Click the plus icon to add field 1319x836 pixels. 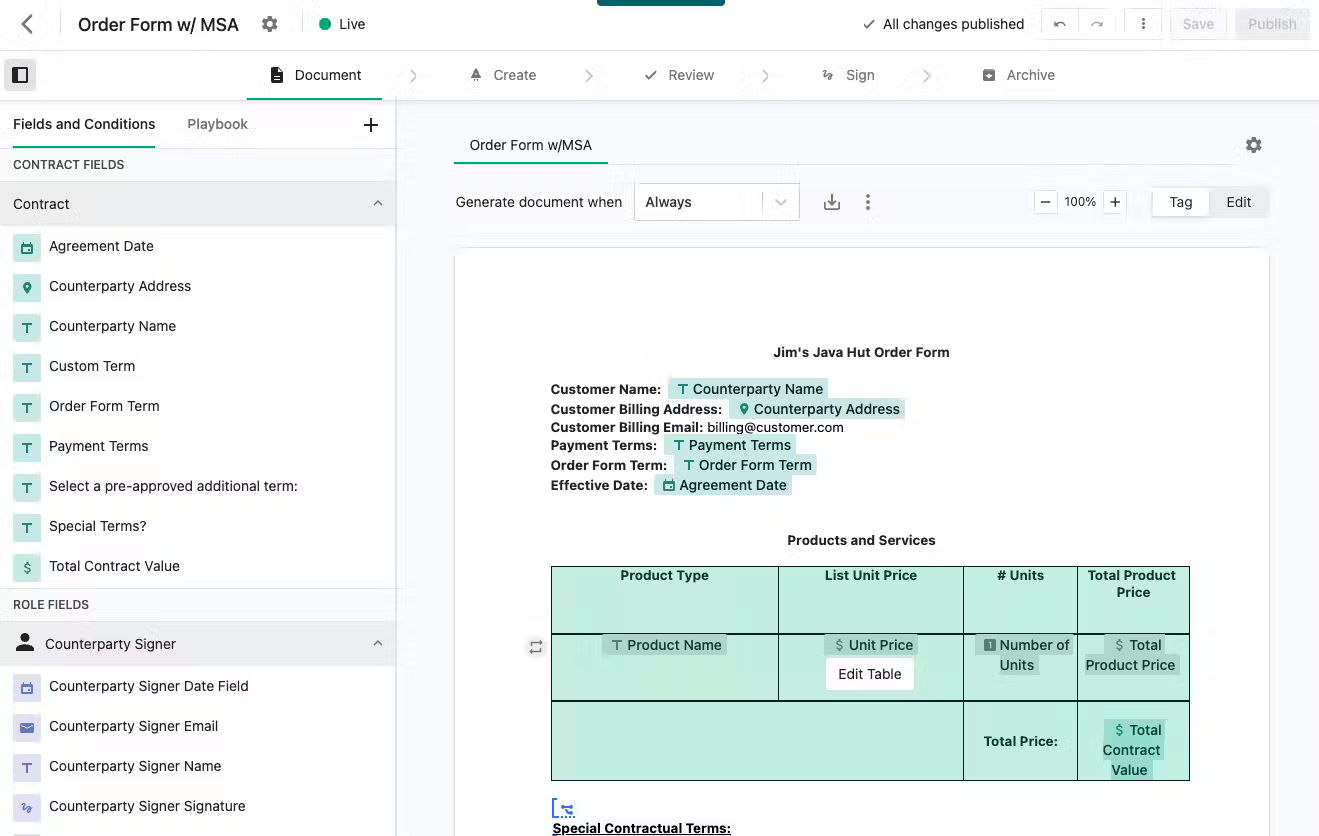pos(370,125)
